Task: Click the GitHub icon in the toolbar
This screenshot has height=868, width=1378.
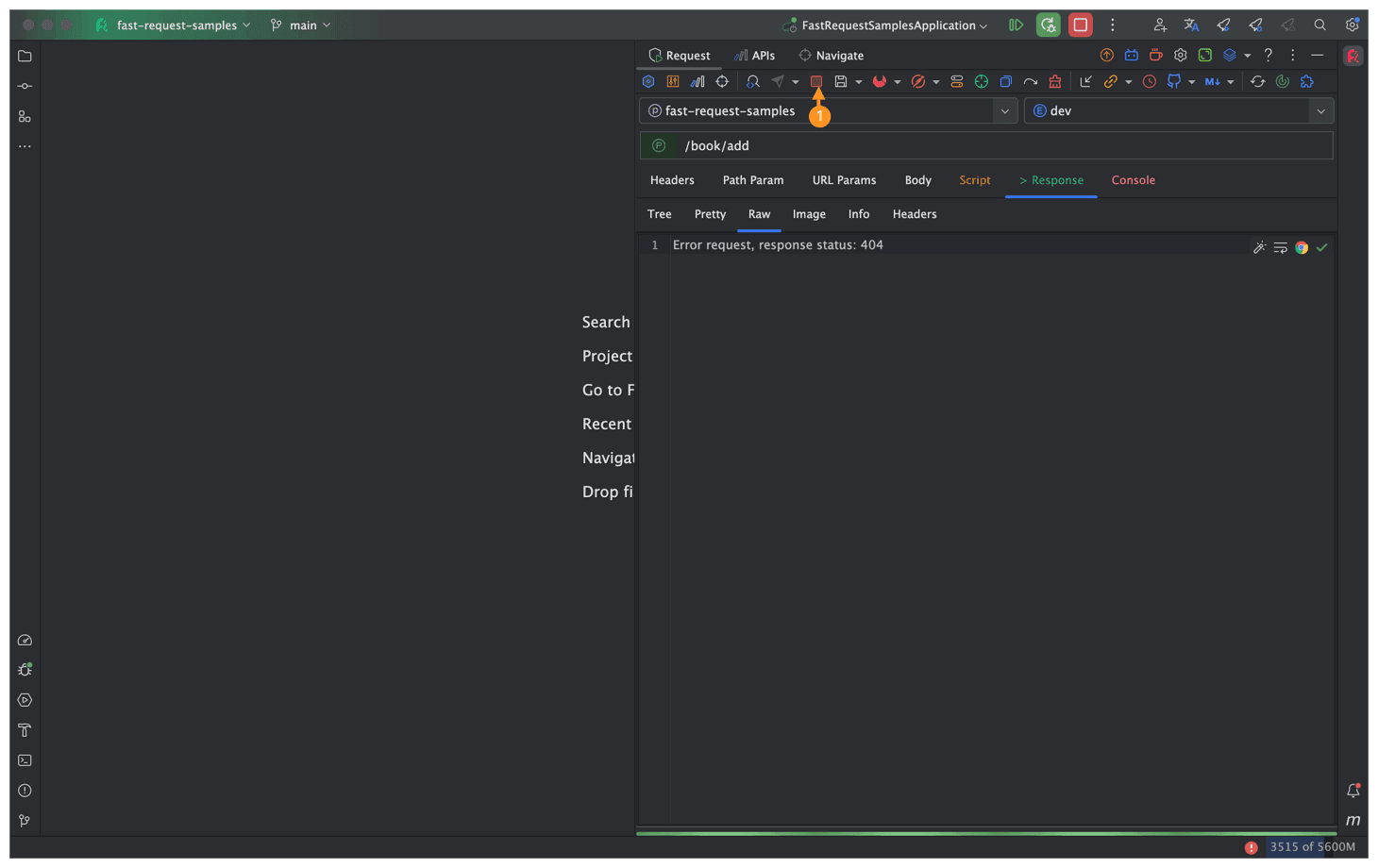Action: pos(1173,82)
